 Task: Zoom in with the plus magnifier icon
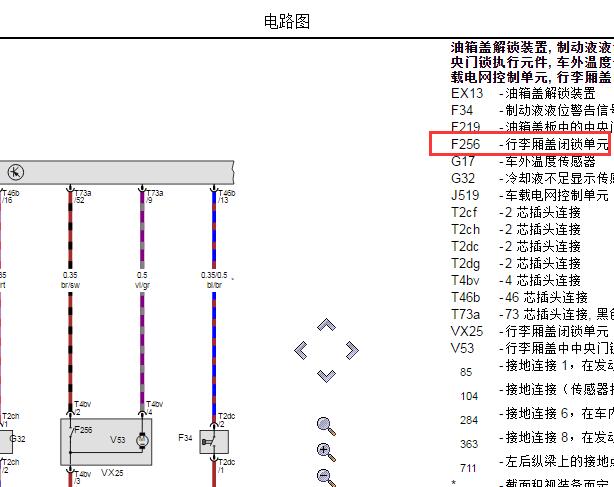click(326, 452)
